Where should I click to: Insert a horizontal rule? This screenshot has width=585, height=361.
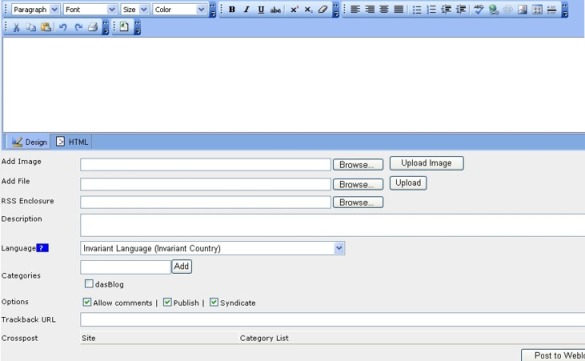click(x=551, y=9)
